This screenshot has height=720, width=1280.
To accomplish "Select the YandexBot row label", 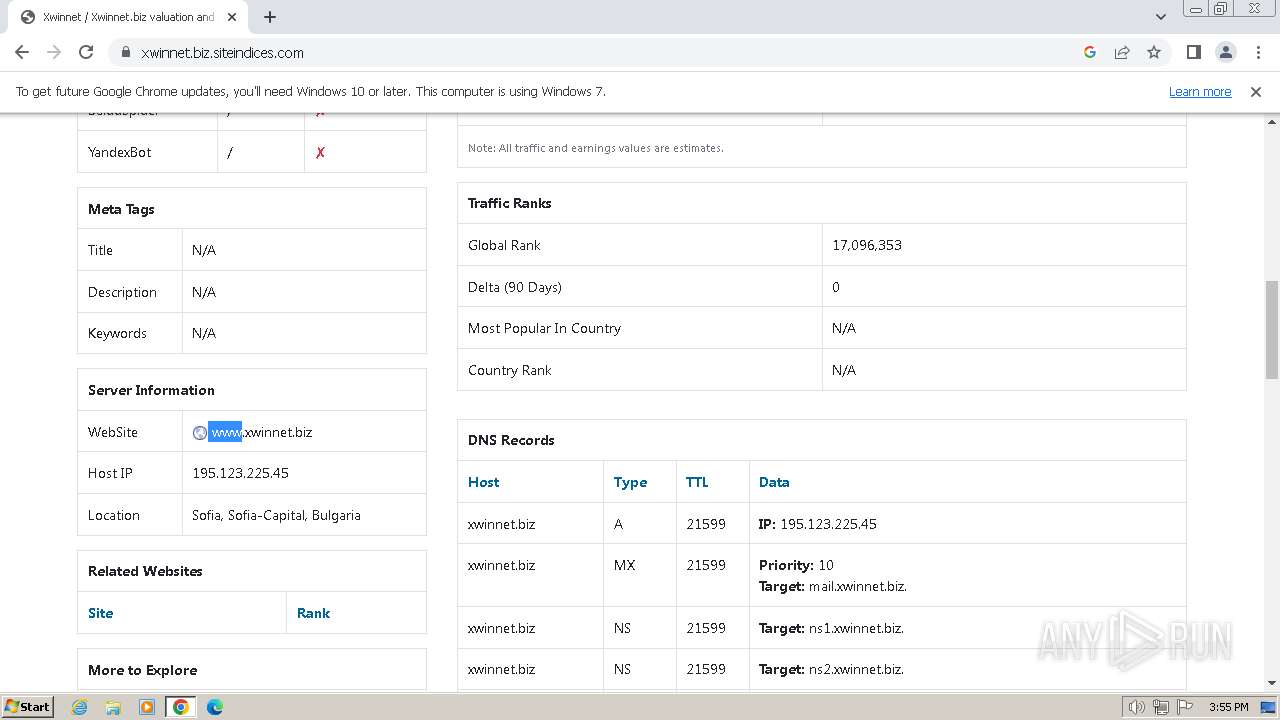I will click(119, 152).
